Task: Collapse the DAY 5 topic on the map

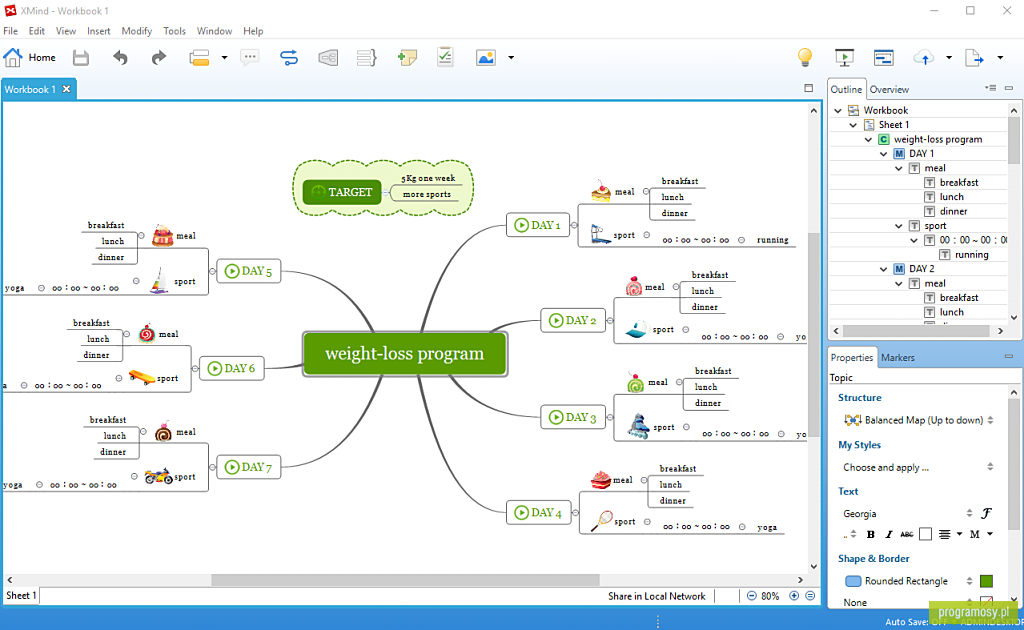Action: coord(212,271)
